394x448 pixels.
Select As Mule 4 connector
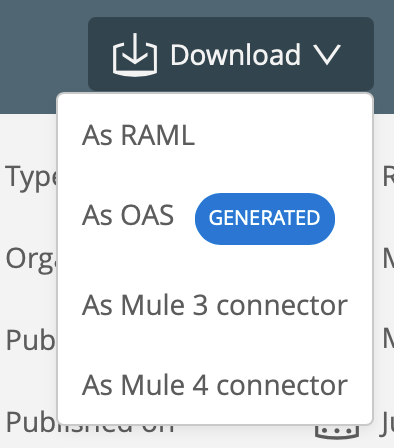click(x=215, y=386)
